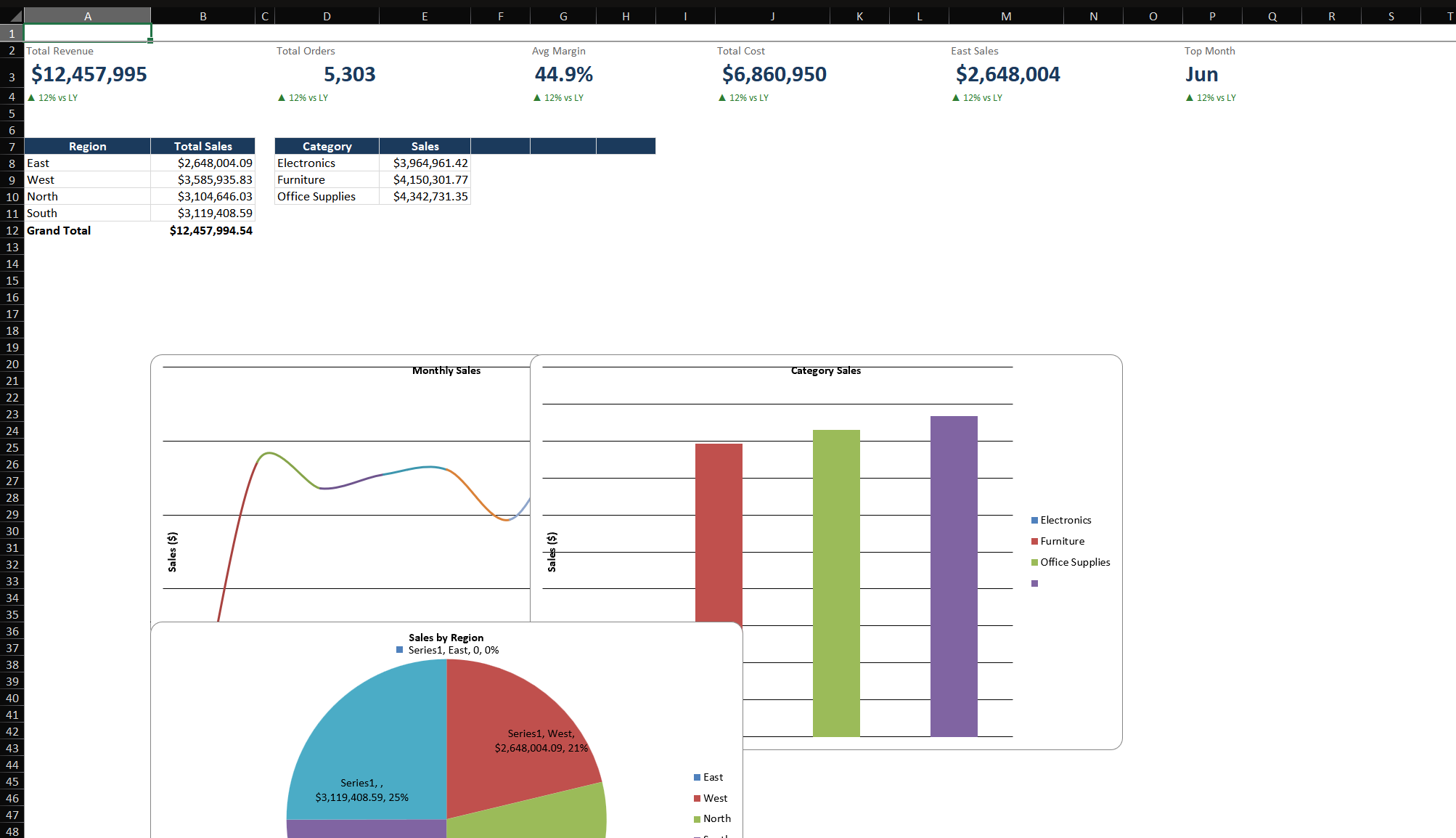1456x838 pixels.
Task: Select the West region cell
Action: tap(88, 179)
